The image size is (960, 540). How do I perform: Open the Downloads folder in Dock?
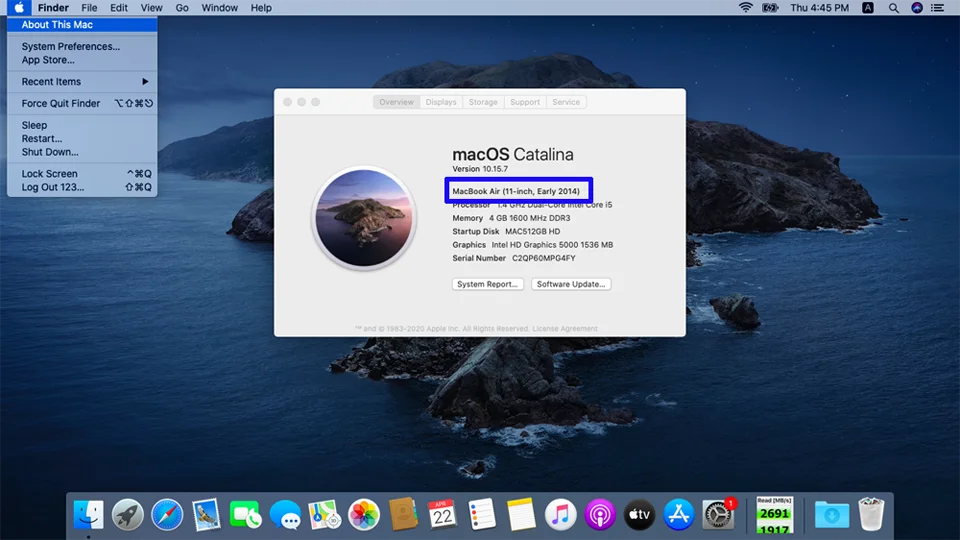(x=831, y=514)
